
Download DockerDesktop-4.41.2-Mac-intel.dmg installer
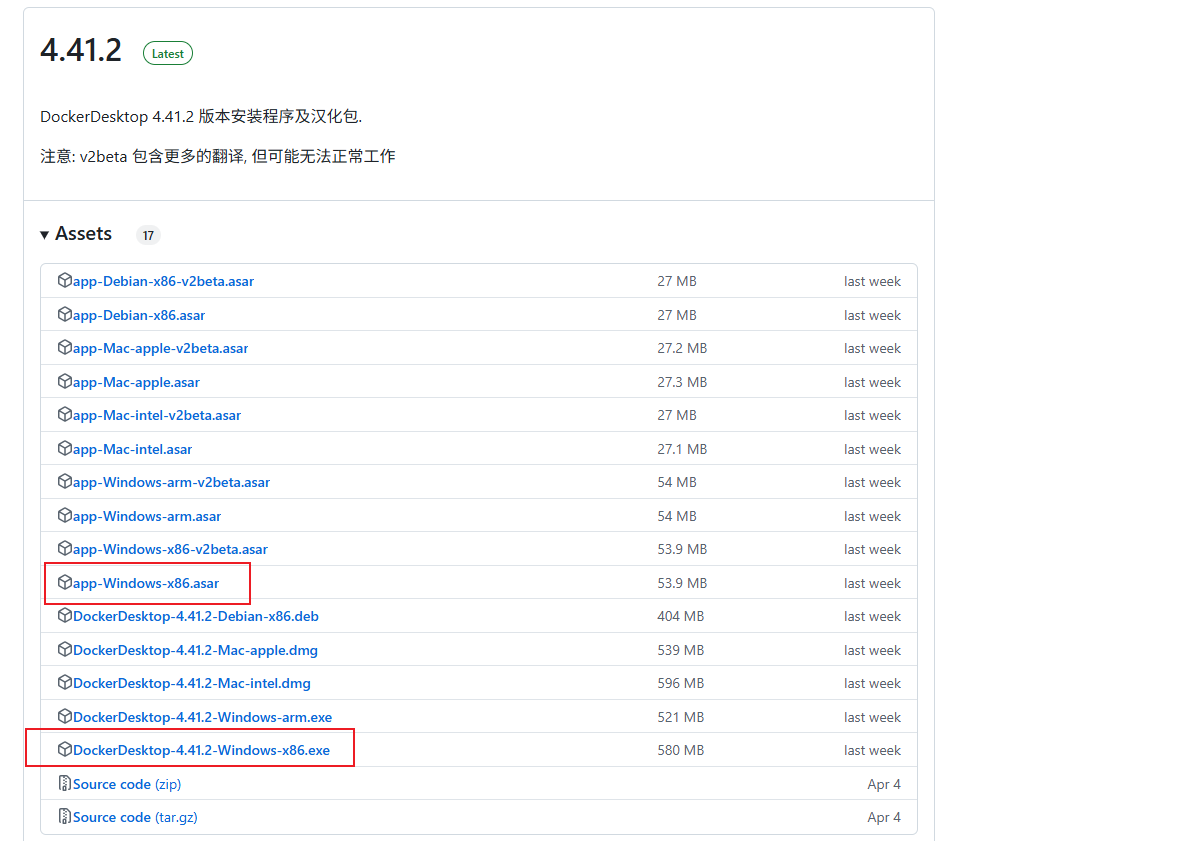coord(192,683)
